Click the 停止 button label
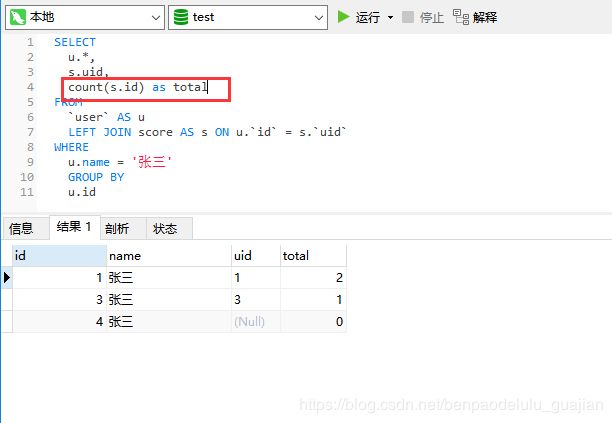612x423 pixels. click(432, 18)
